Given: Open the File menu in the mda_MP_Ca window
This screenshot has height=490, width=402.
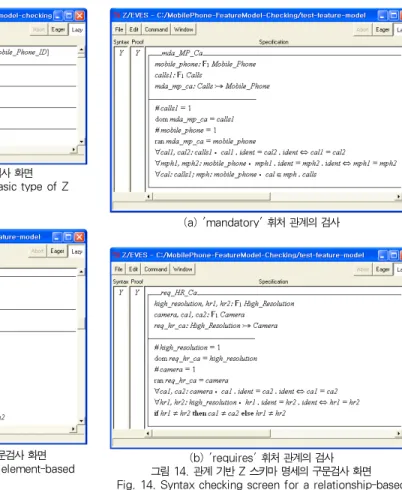Looking at the screenshot, I should point(119,29).
